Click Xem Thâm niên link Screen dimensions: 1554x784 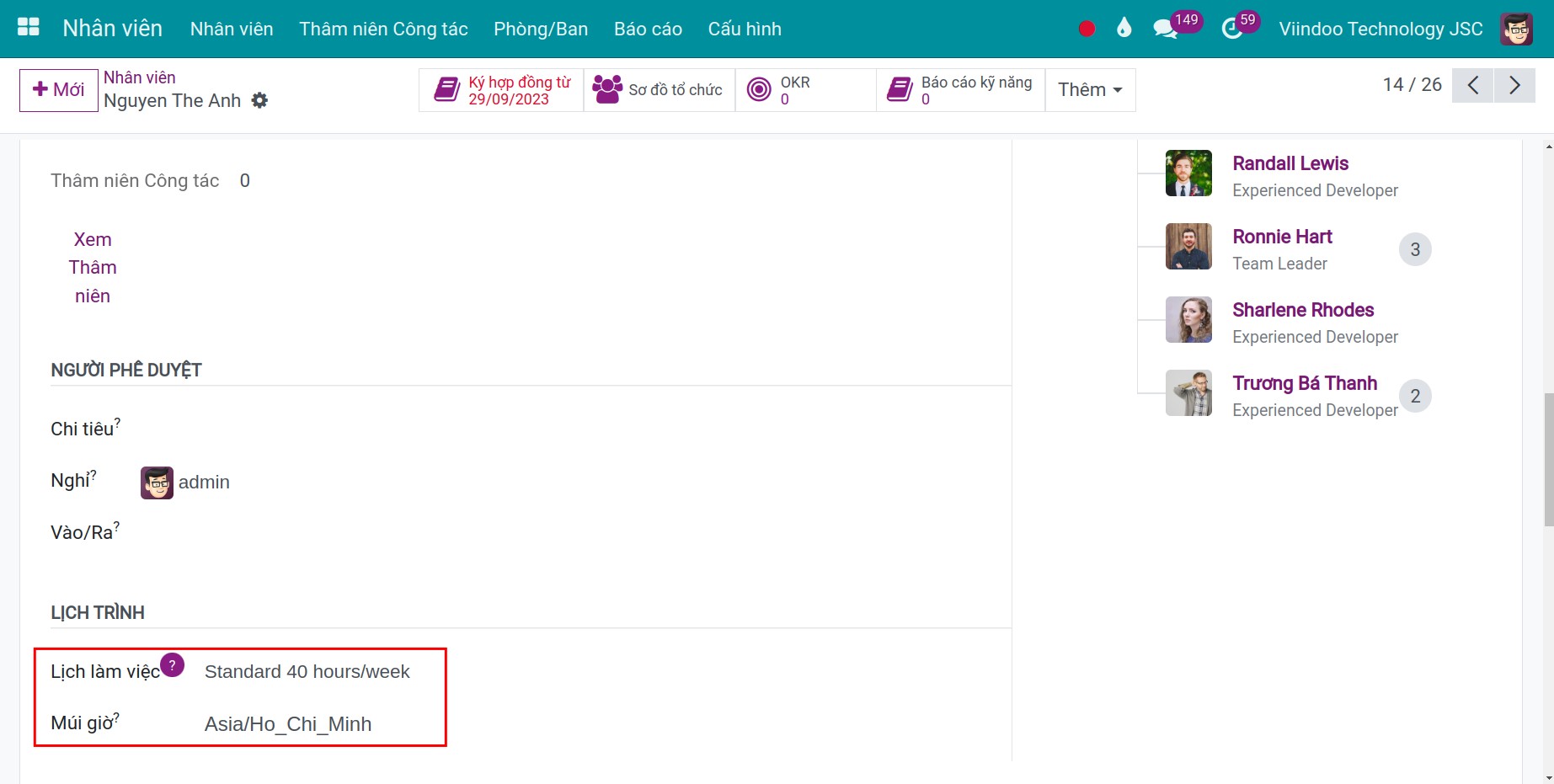(x=93, y=268)
